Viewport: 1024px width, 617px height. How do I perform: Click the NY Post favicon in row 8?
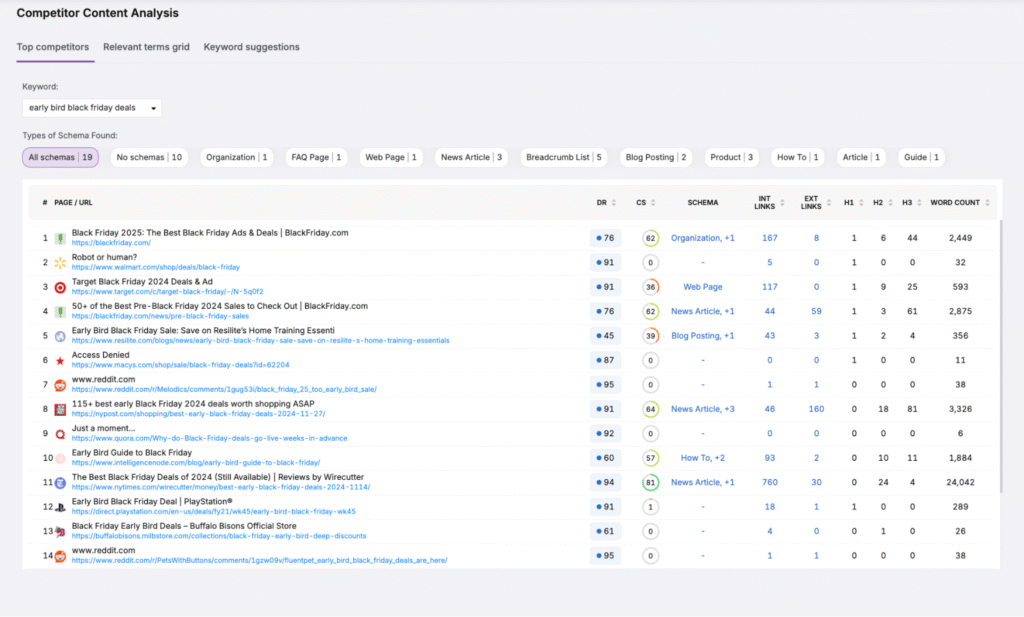(60, 409)
